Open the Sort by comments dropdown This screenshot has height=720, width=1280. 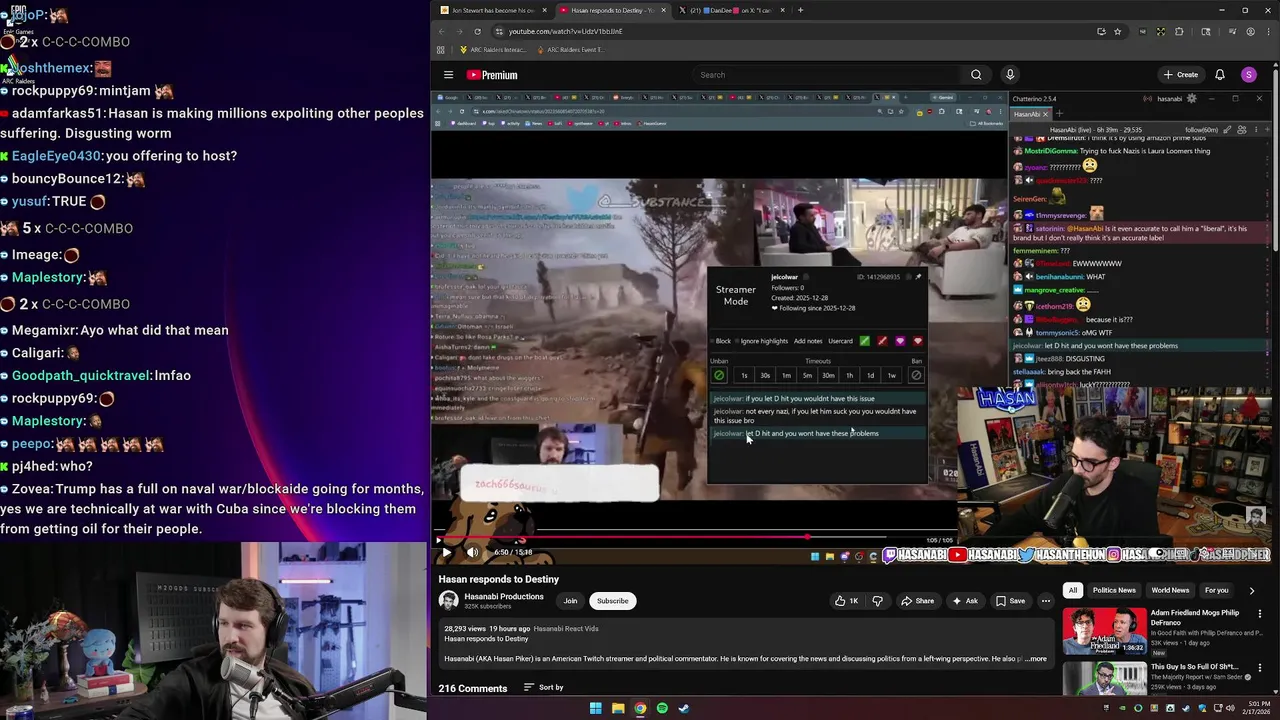[x=544, y=688]
